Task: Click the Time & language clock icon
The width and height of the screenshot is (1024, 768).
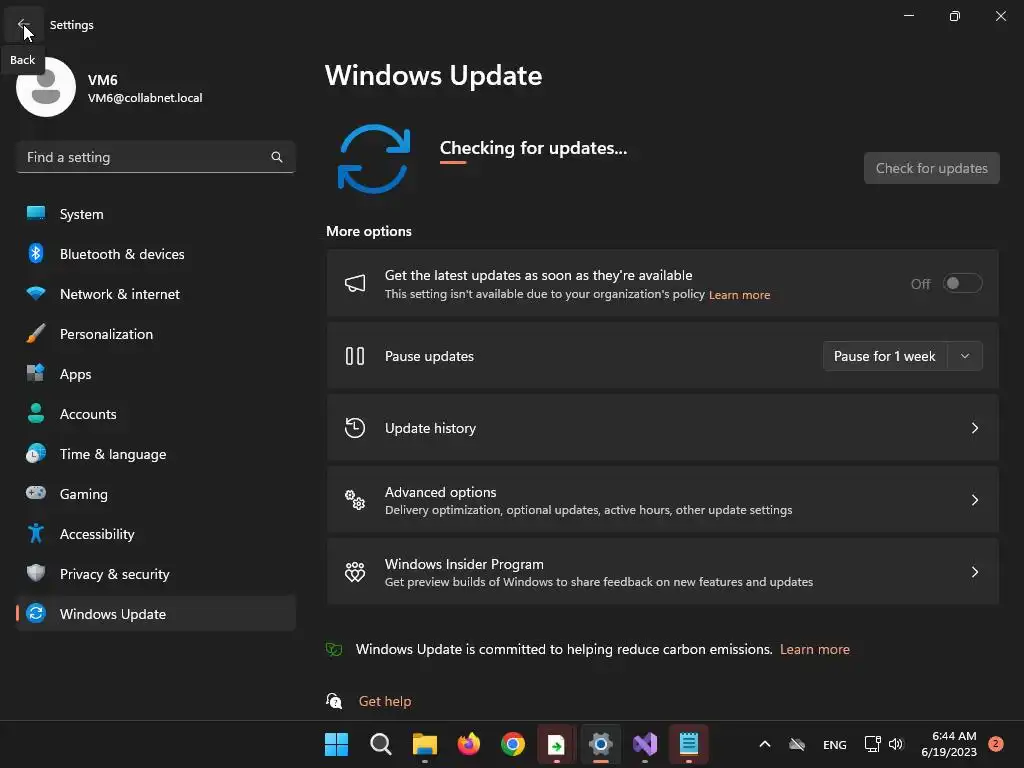Action: pos(36,453)
